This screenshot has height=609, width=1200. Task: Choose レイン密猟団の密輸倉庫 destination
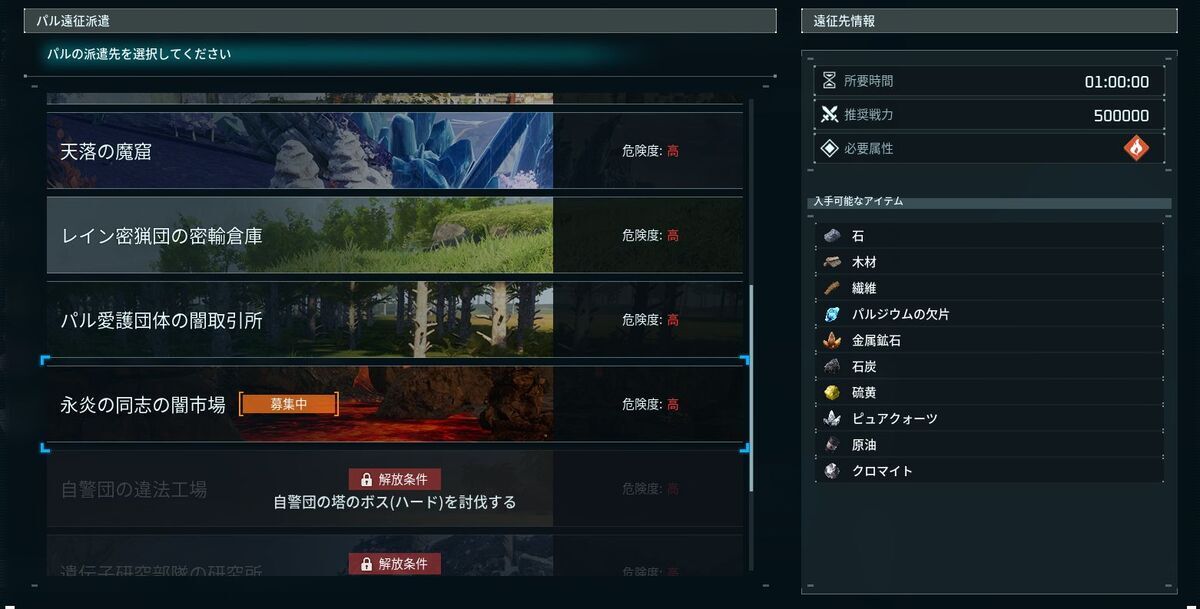pos(395,235)
